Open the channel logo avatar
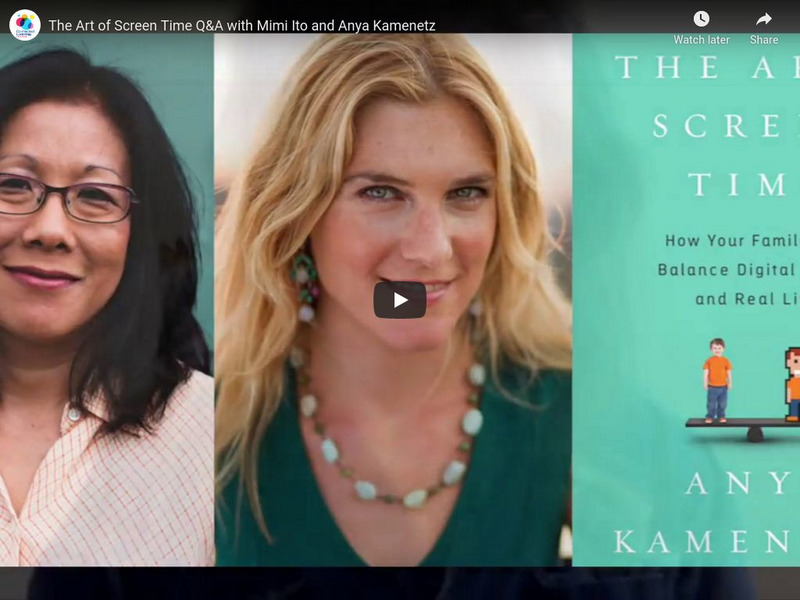 24,24
